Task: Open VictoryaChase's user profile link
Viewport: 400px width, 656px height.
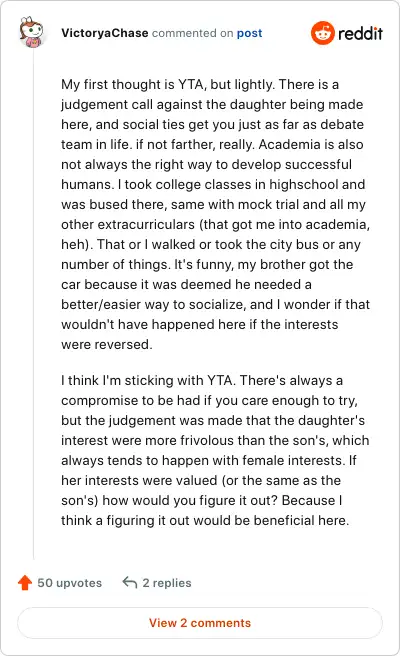Action: [x=105, y=33]
